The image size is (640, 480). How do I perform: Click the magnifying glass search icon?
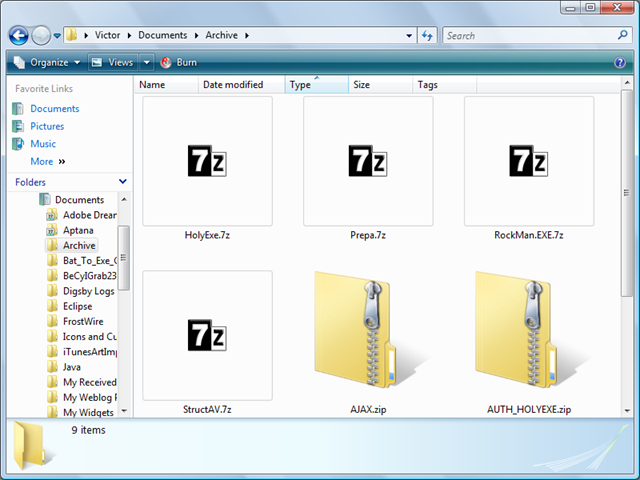point(622,35)
